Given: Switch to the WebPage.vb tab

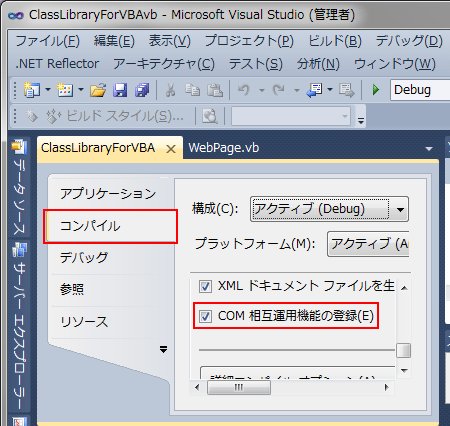Looking at the screenshot, I should pyautogui.click(x=224, y=148).
